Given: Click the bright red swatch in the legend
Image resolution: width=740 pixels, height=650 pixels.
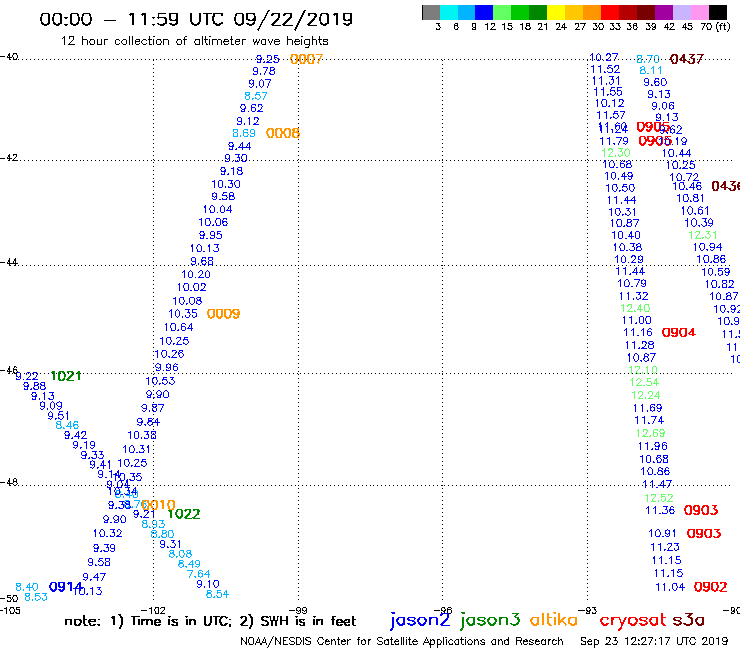Looking at the screenshot, I should coord(610,12).
